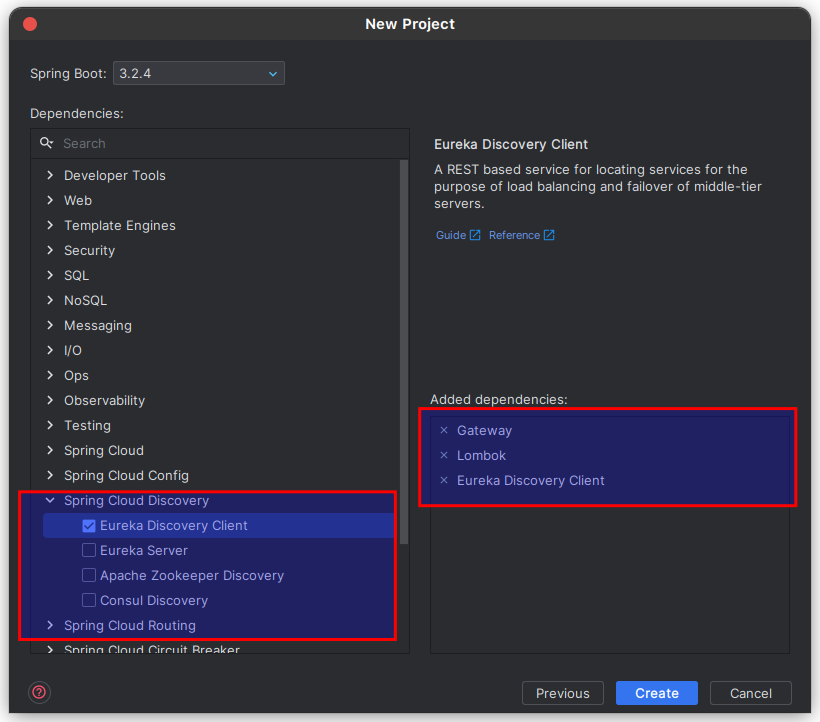Viewport: 820px width, 722px height.
Task: Expand the Ops category
Action: (50, 375)
